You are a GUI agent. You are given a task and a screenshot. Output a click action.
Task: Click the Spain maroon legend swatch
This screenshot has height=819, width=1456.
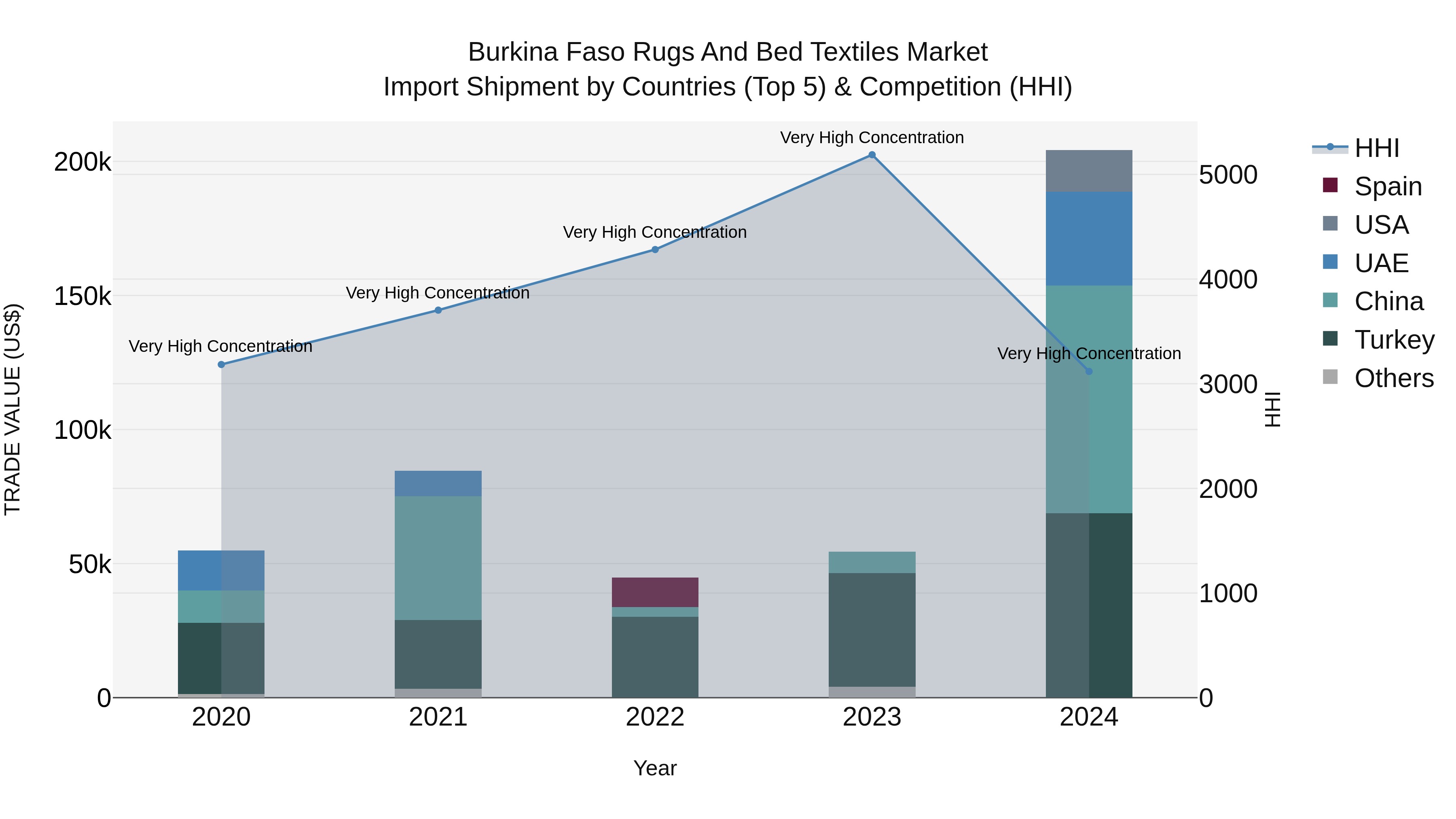pos(1331,185)
